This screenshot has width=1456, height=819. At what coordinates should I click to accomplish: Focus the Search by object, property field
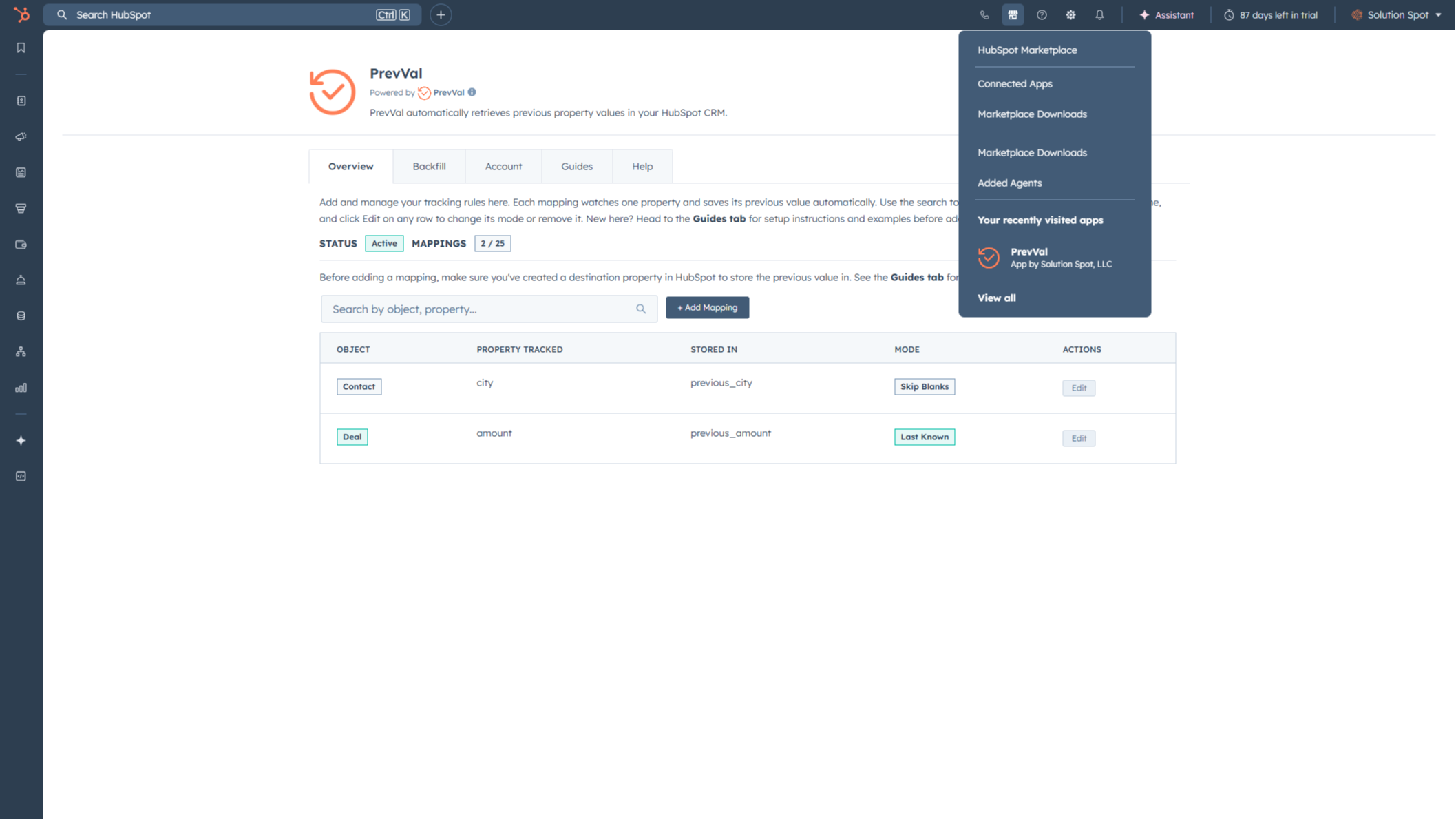click(489, 309)
